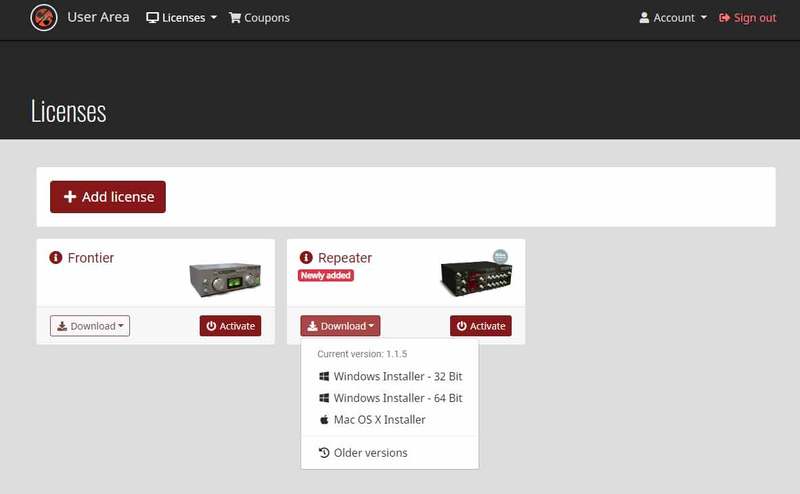800x494 pixels.
Task: Click the Add license button
Action: tap(108, 197)
